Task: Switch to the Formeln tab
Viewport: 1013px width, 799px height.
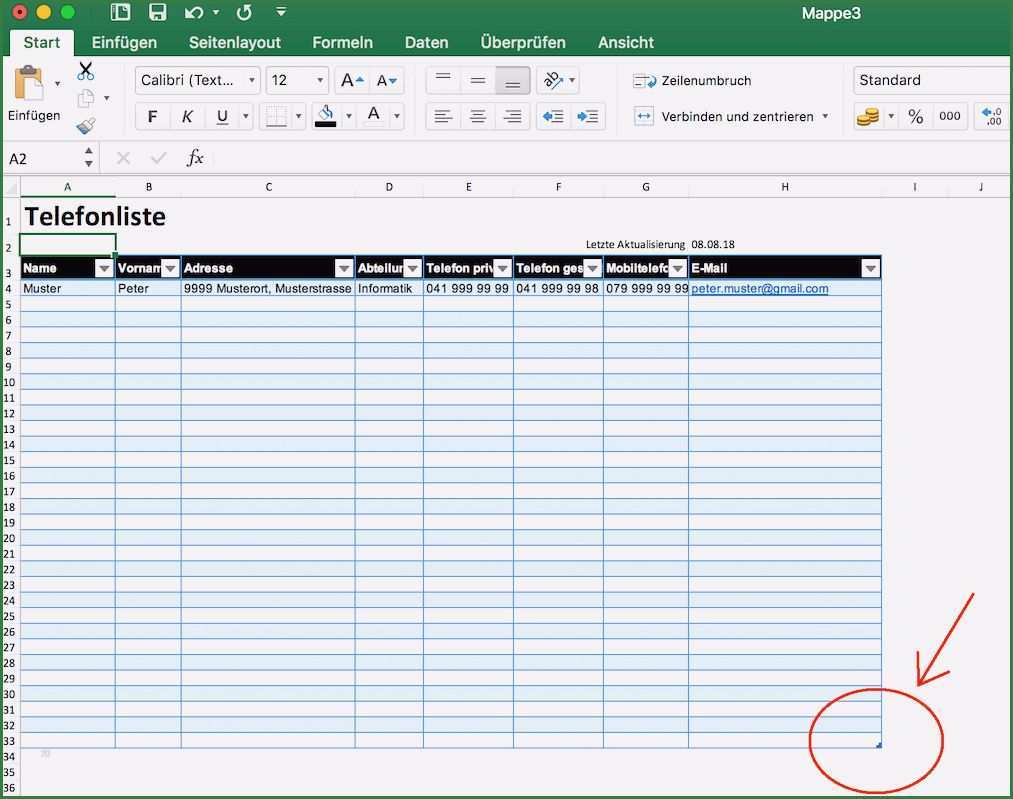Action: pos(342,43)
